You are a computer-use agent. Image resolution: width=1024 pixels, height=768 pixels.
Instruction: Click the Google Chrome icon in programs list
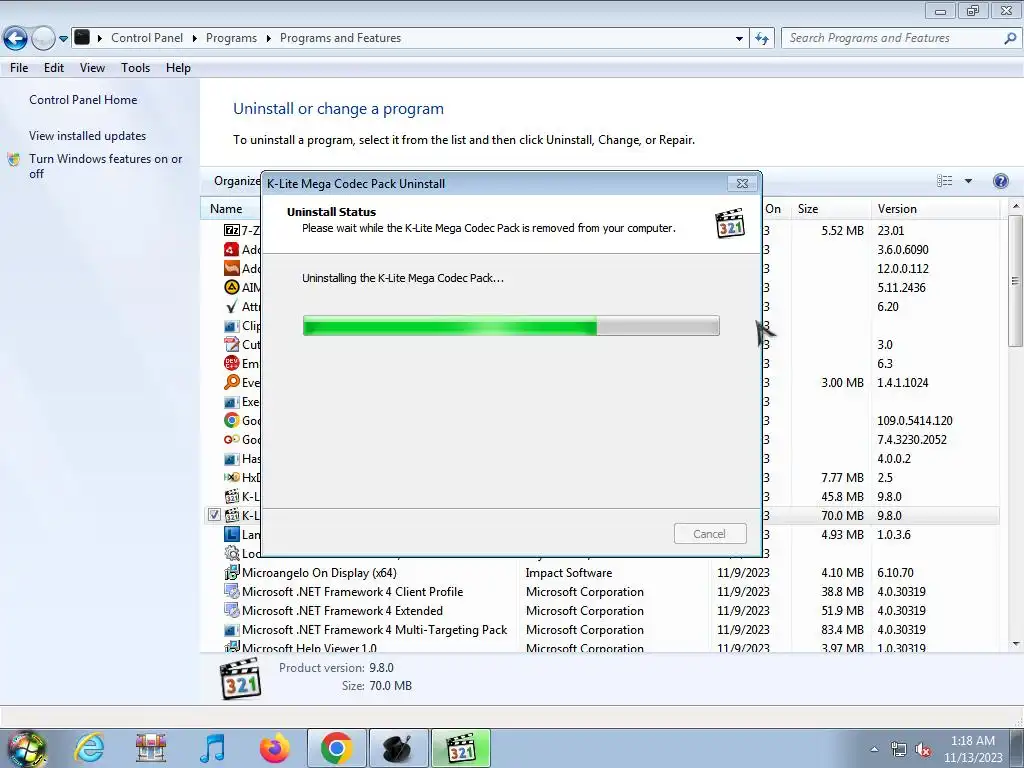click(x=231, y=421)
